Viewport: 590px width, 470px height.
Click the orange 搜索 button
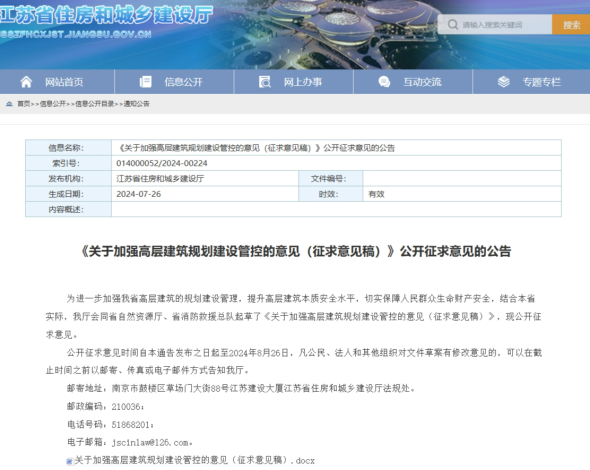point(571,25)
